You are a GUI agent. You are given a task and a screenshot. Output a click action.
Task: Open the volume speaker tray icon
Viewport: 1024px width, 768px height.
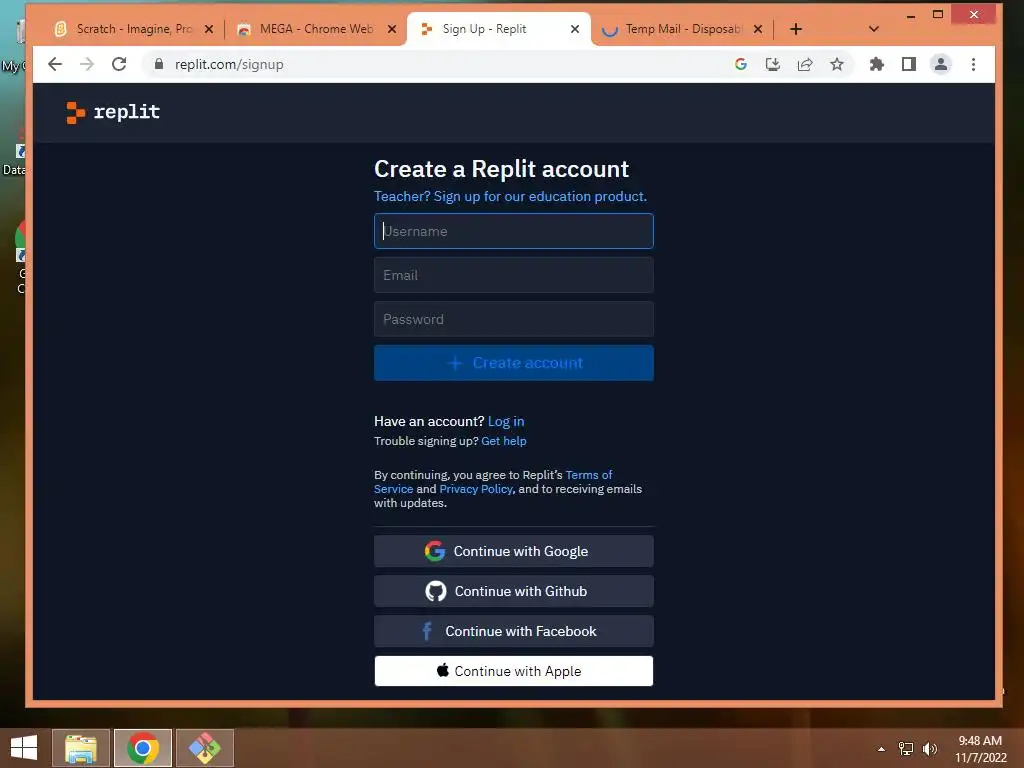(x=929, y=749)
